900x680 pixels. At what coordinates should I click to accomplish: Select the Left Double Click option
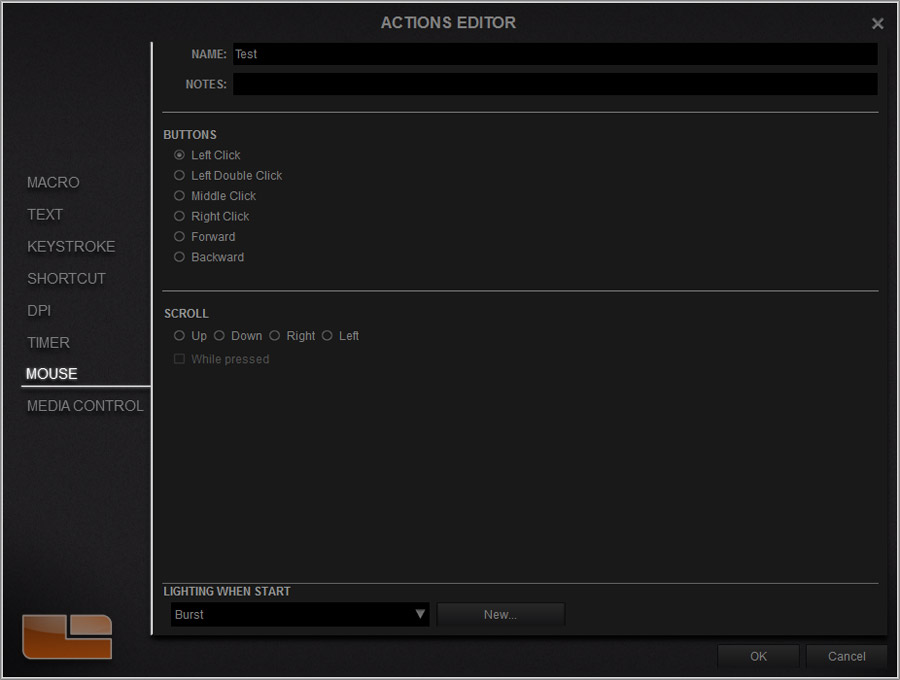(x=179, y=176)
